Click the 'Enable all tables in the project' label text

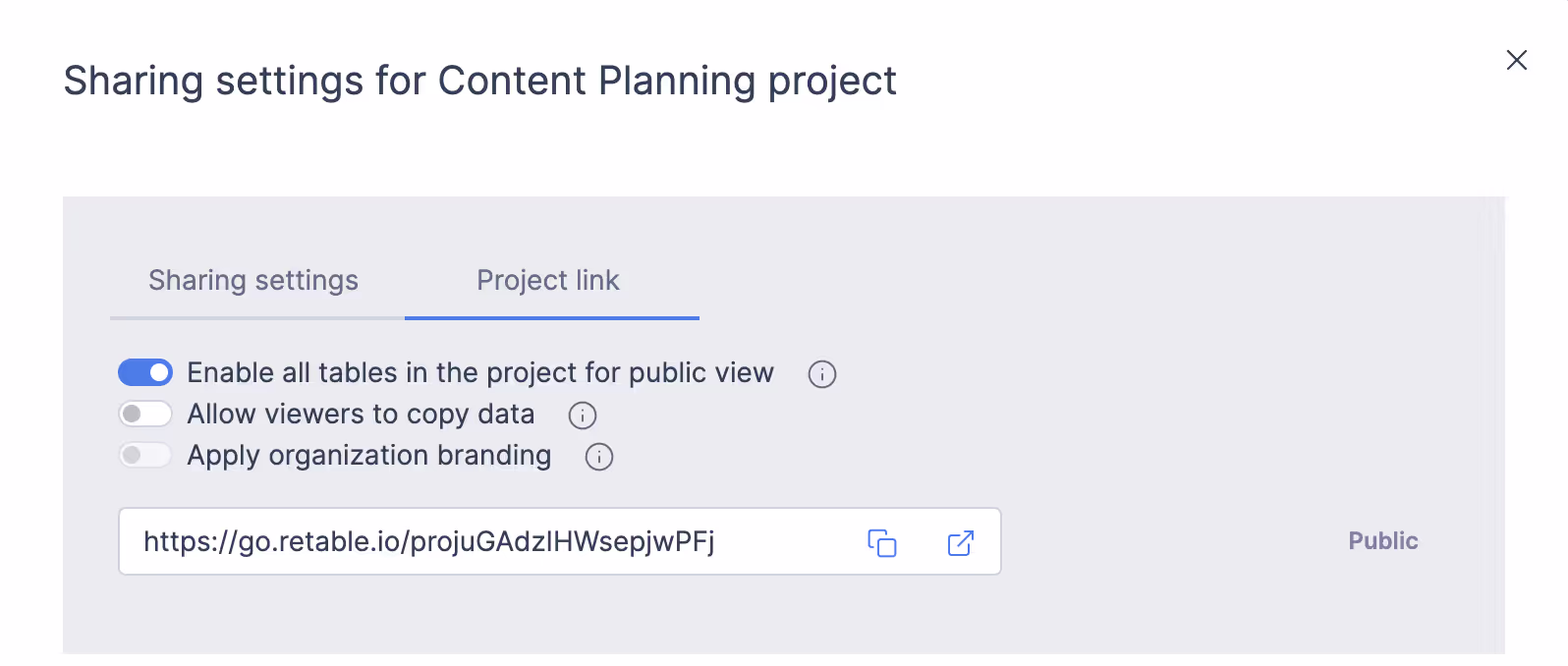(x=480, y=373)
